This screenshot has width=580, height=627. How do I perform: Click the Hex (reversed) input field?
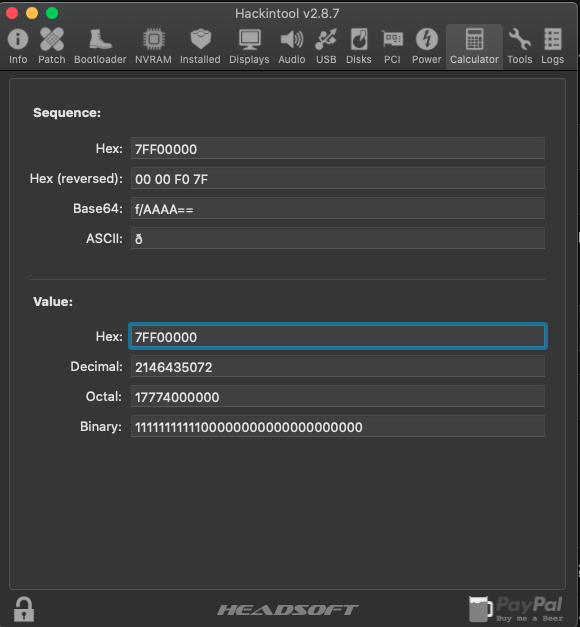(x=338, y=178)
